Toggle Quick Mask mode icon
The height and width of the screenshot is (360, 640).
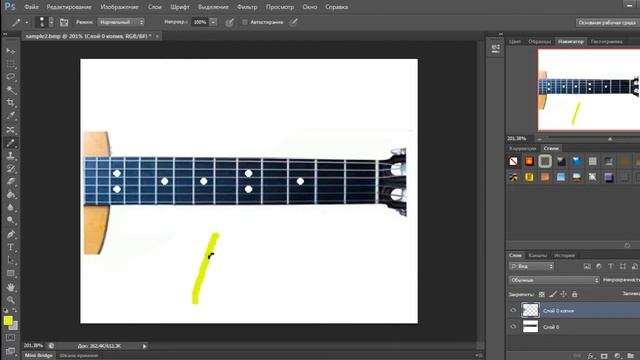tap(11, 338)
